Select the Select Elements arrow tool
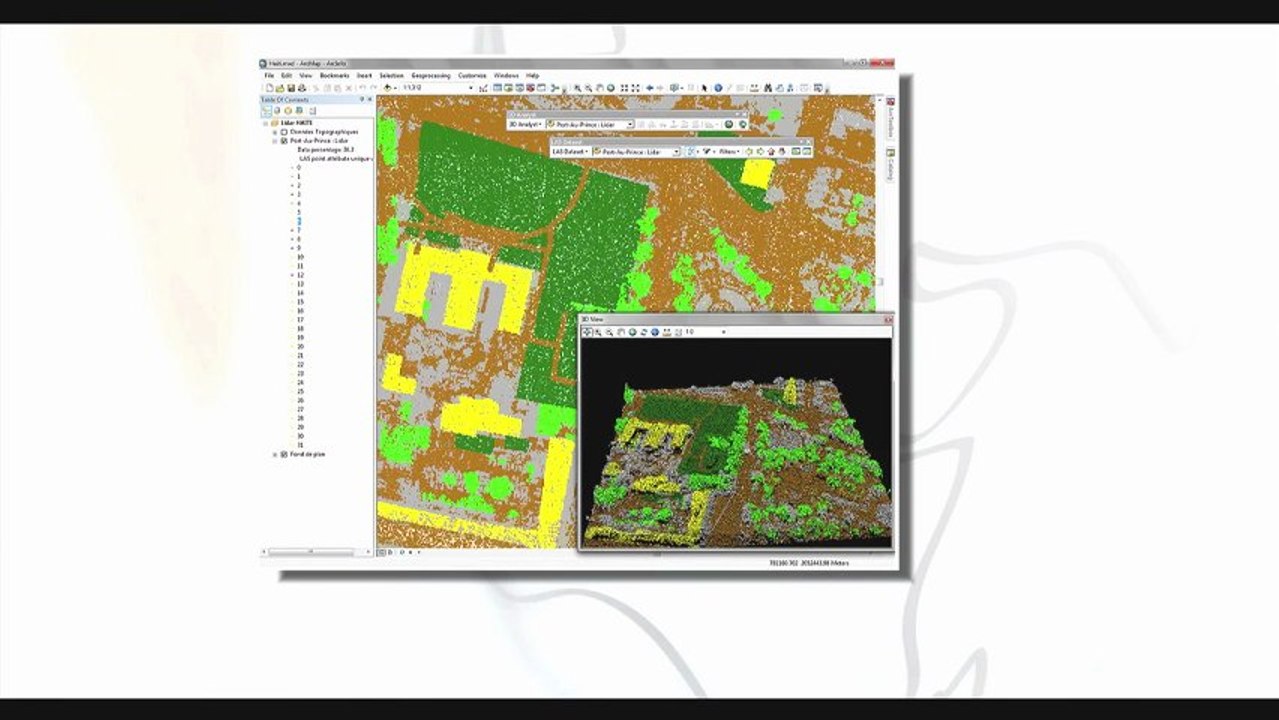 (x=704, y=88)
